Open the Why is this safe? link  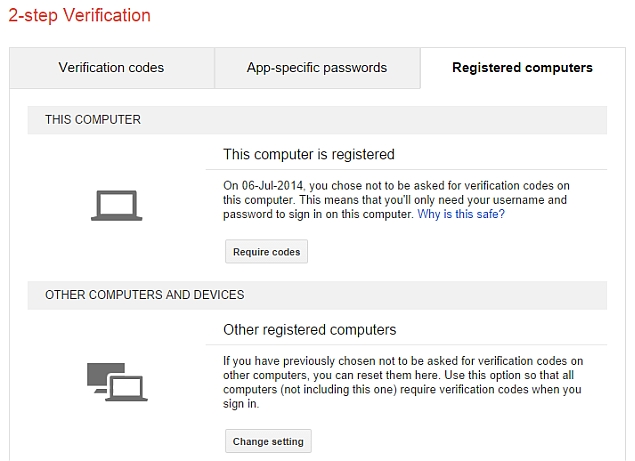point(461,214)
